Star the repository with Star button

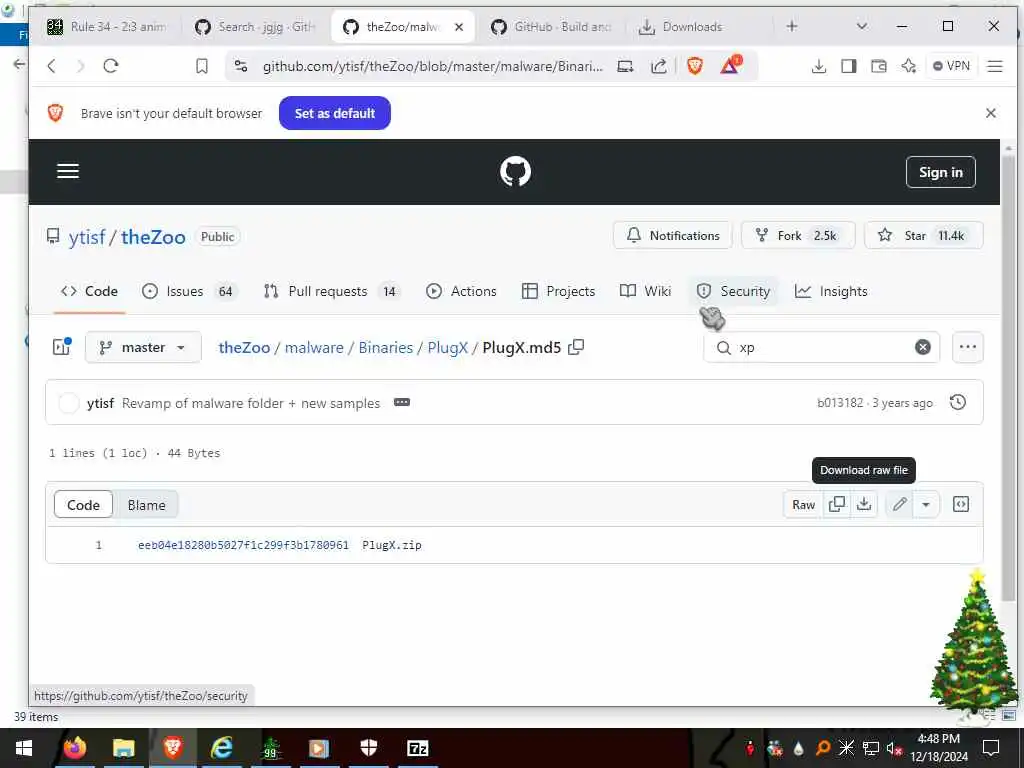923,235
